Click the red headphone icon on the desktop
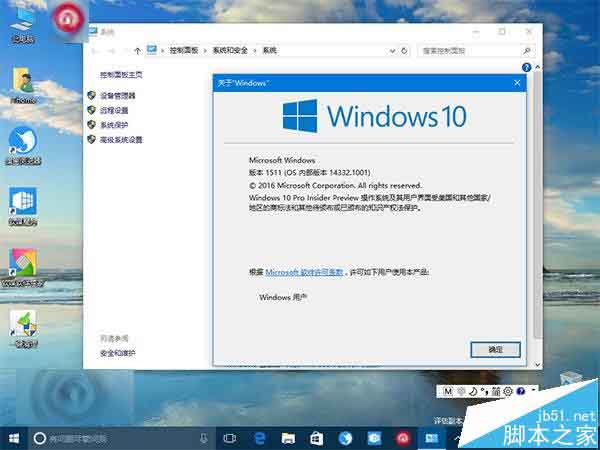The height and width of the screenshot is (450, 600). coord(68,19)
